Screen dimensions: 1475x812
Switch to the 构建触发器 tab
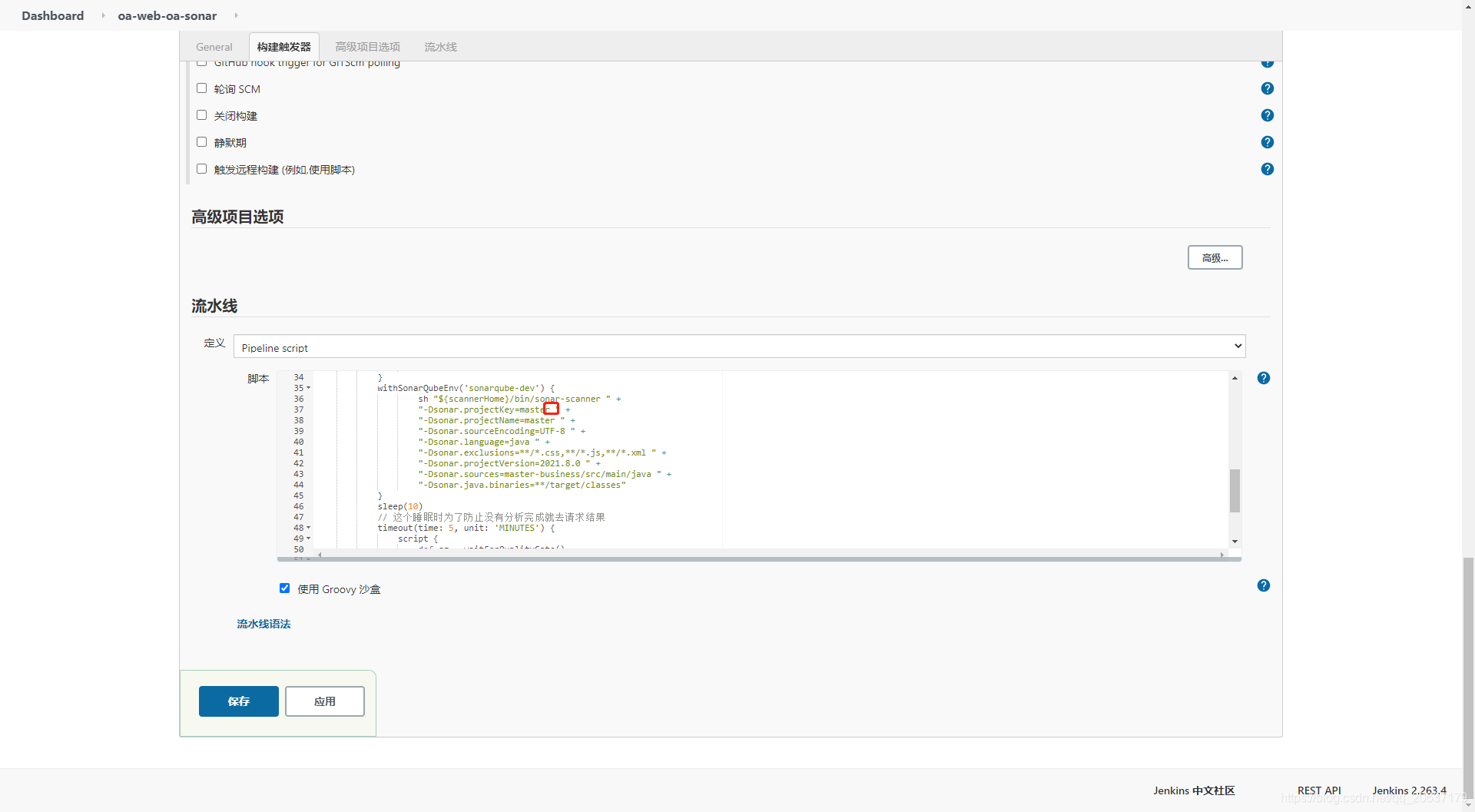(283, 47)
